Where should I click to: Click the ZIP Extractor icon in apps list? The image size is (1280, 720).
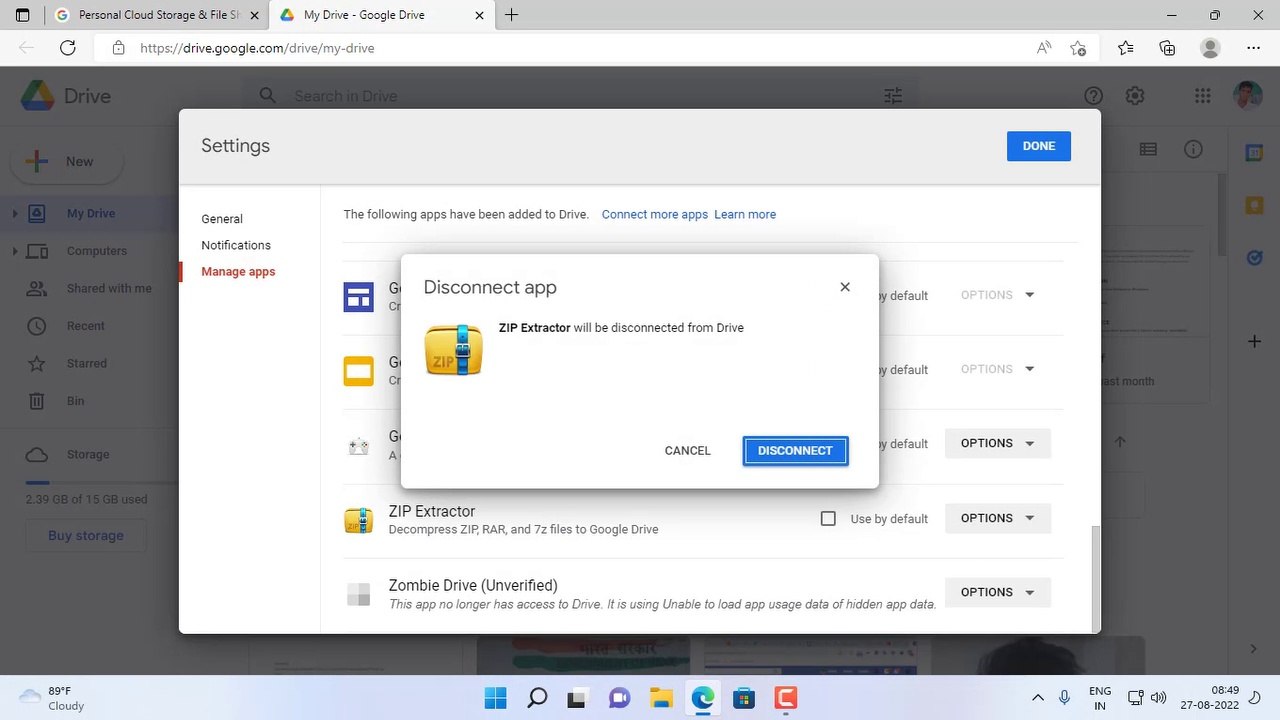coord(358,519)
